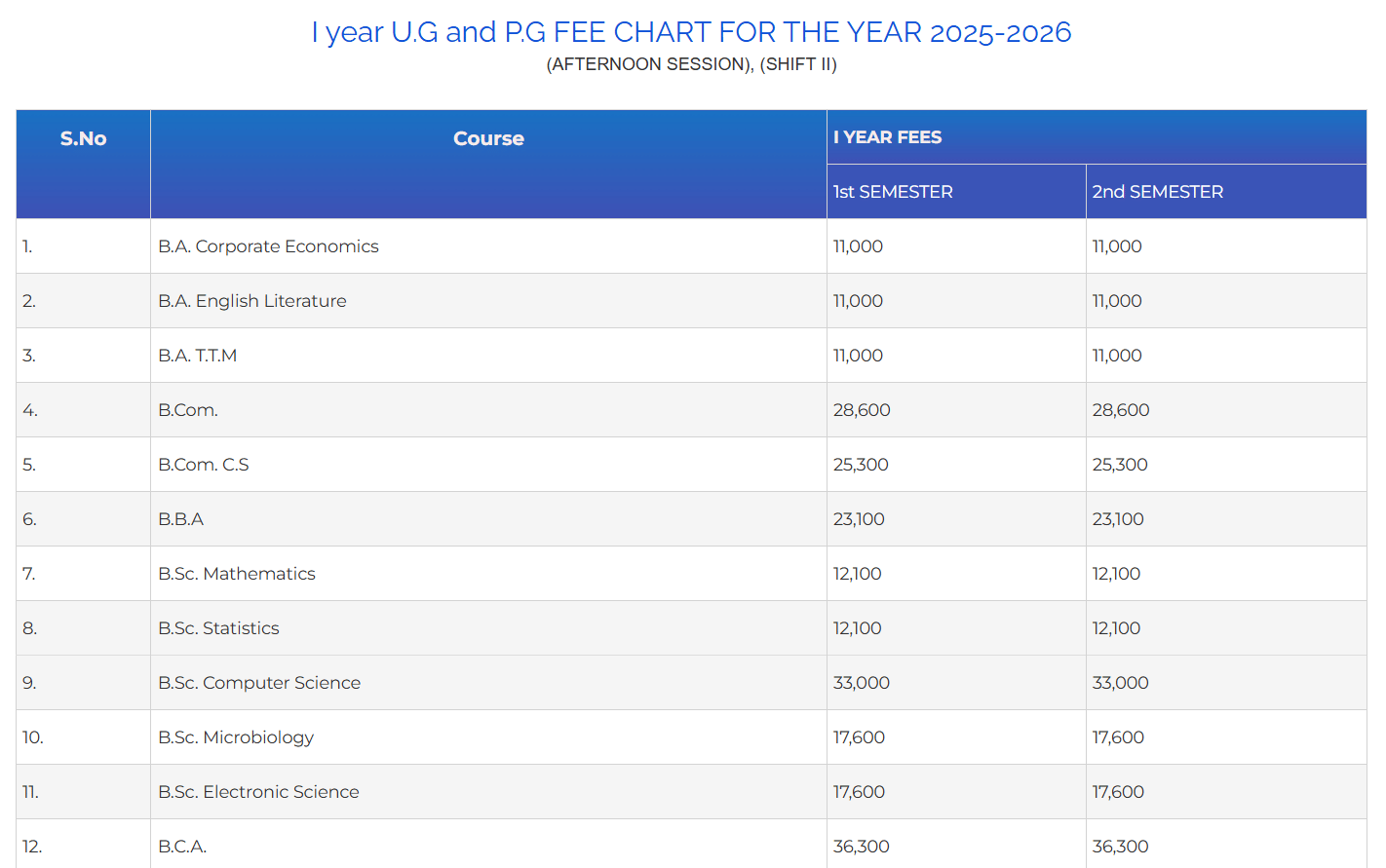This screenshot has width=1386, height=868.
Task: Click the B.Sc. Mathematics course cell
Action: click(237, 574)
